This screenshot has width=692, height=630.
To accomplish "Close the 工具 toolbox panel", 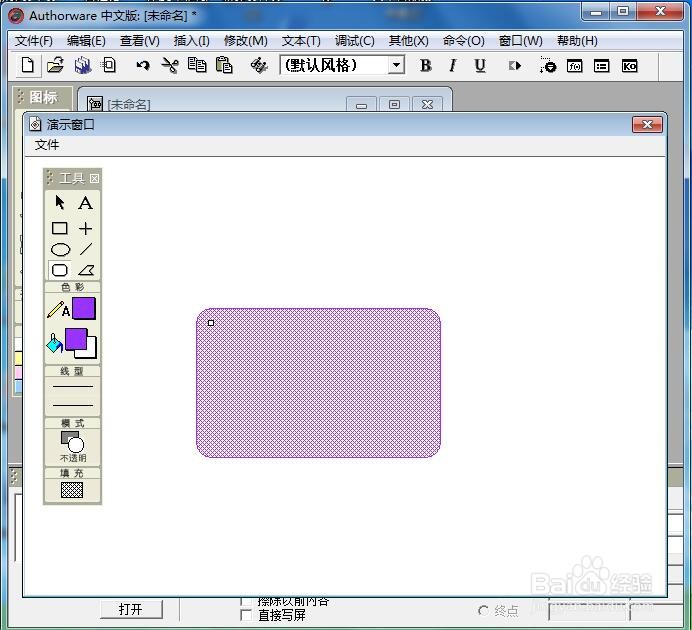I will coord(94,178).
